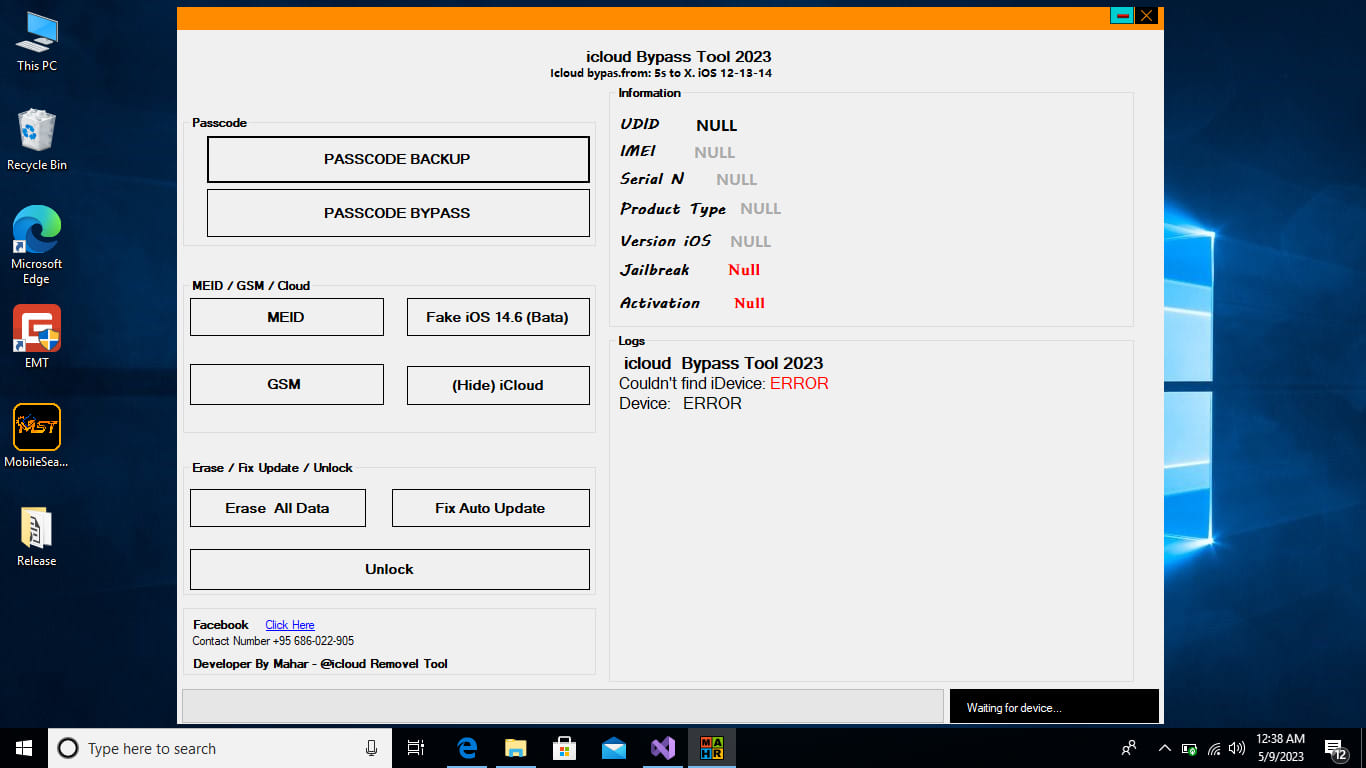Click the Windows Start button

click(24, 748)
